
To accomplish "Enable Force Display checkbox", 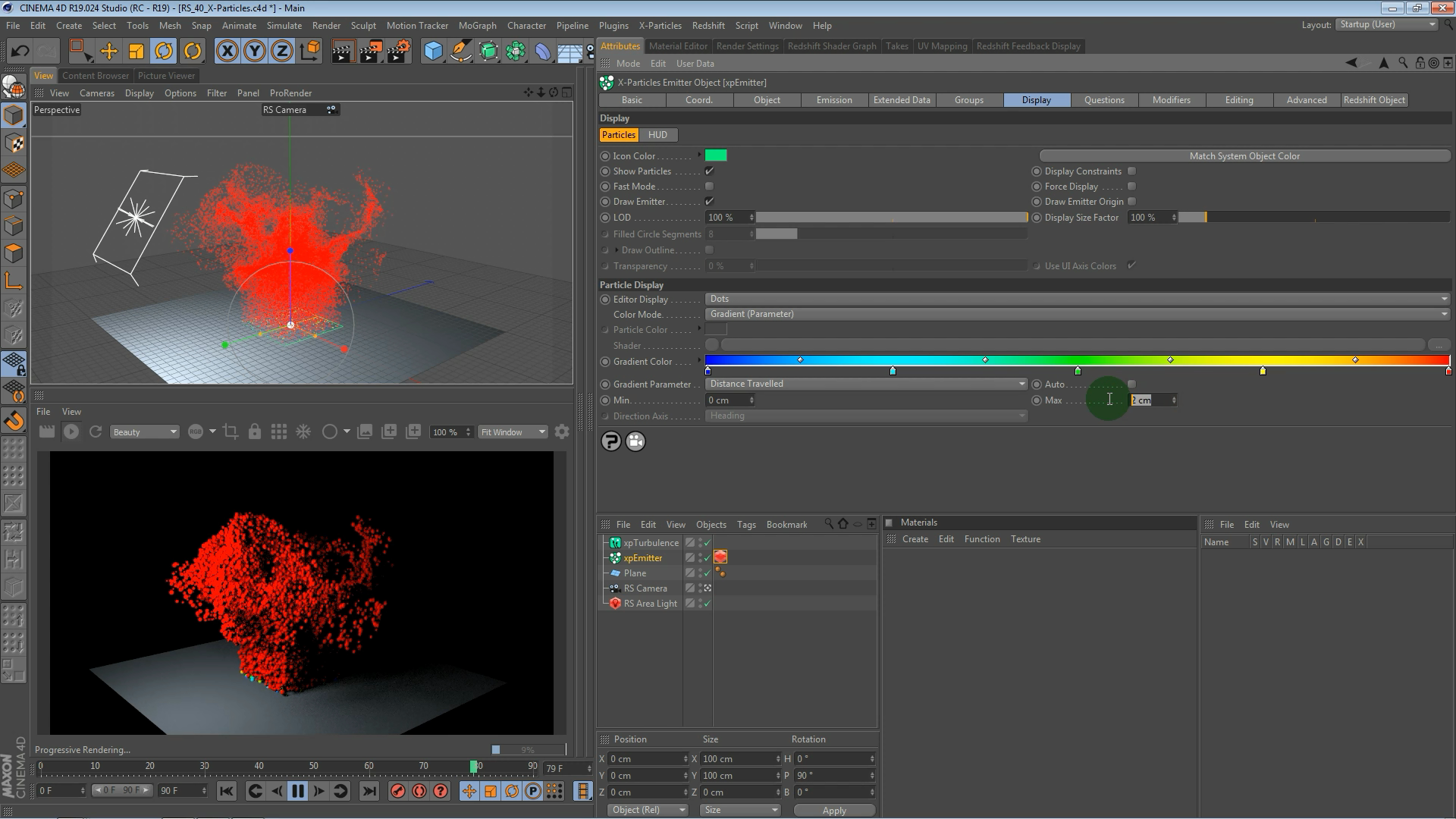I will pos(1131,187).
